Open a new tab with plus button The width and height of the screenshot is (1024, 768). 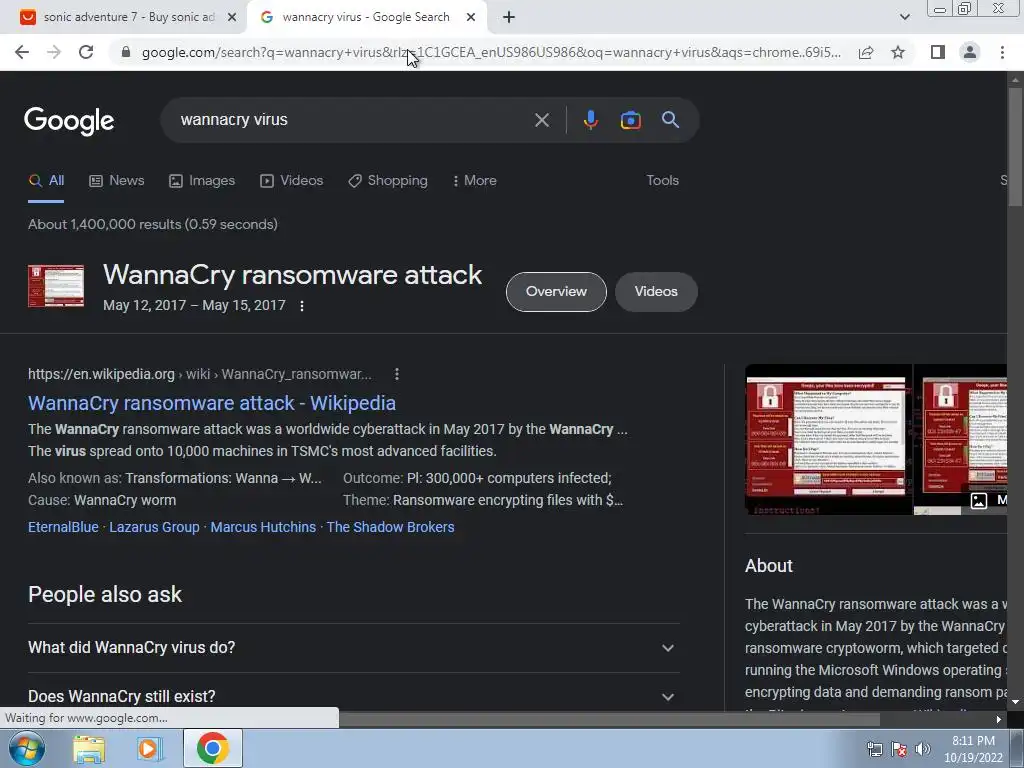pyautogui.click(x=509, y=18)
